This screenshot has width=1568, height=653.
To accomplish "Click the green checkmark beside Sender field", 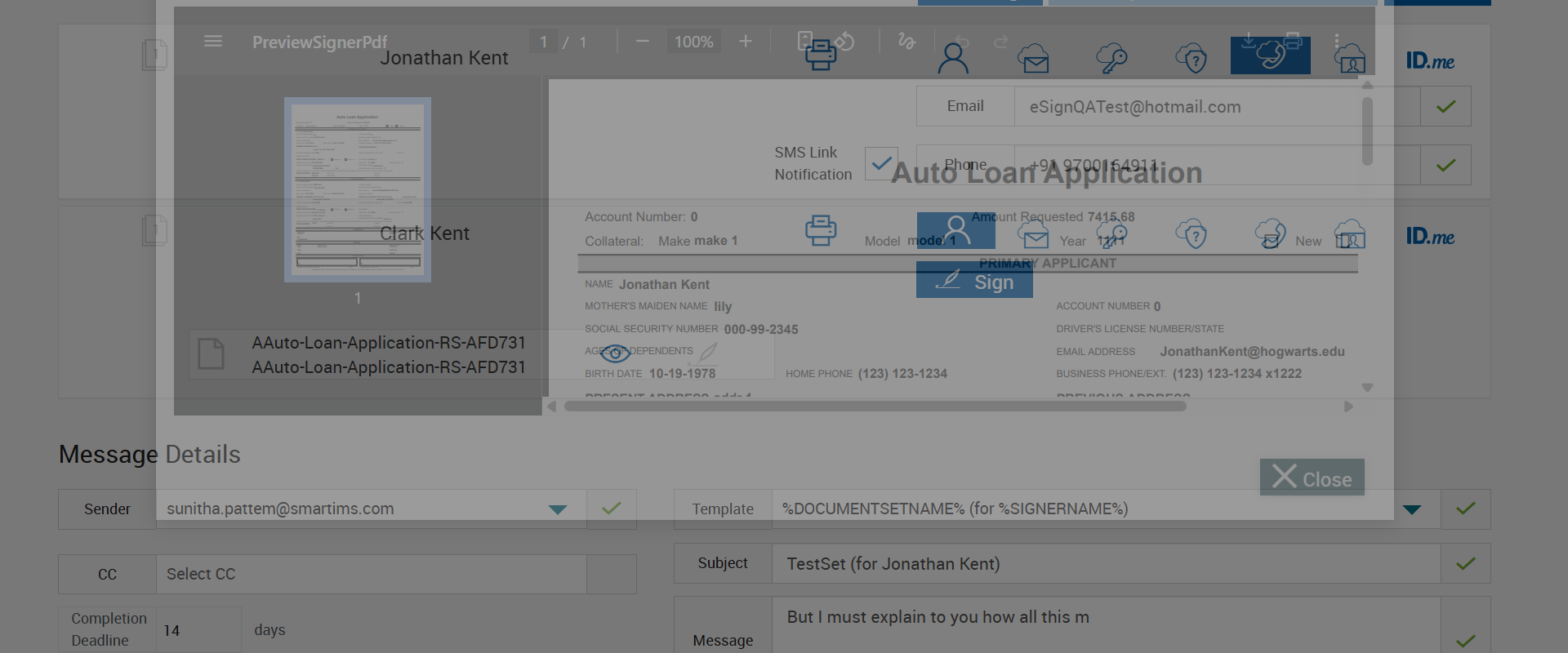I will (612, 509).
